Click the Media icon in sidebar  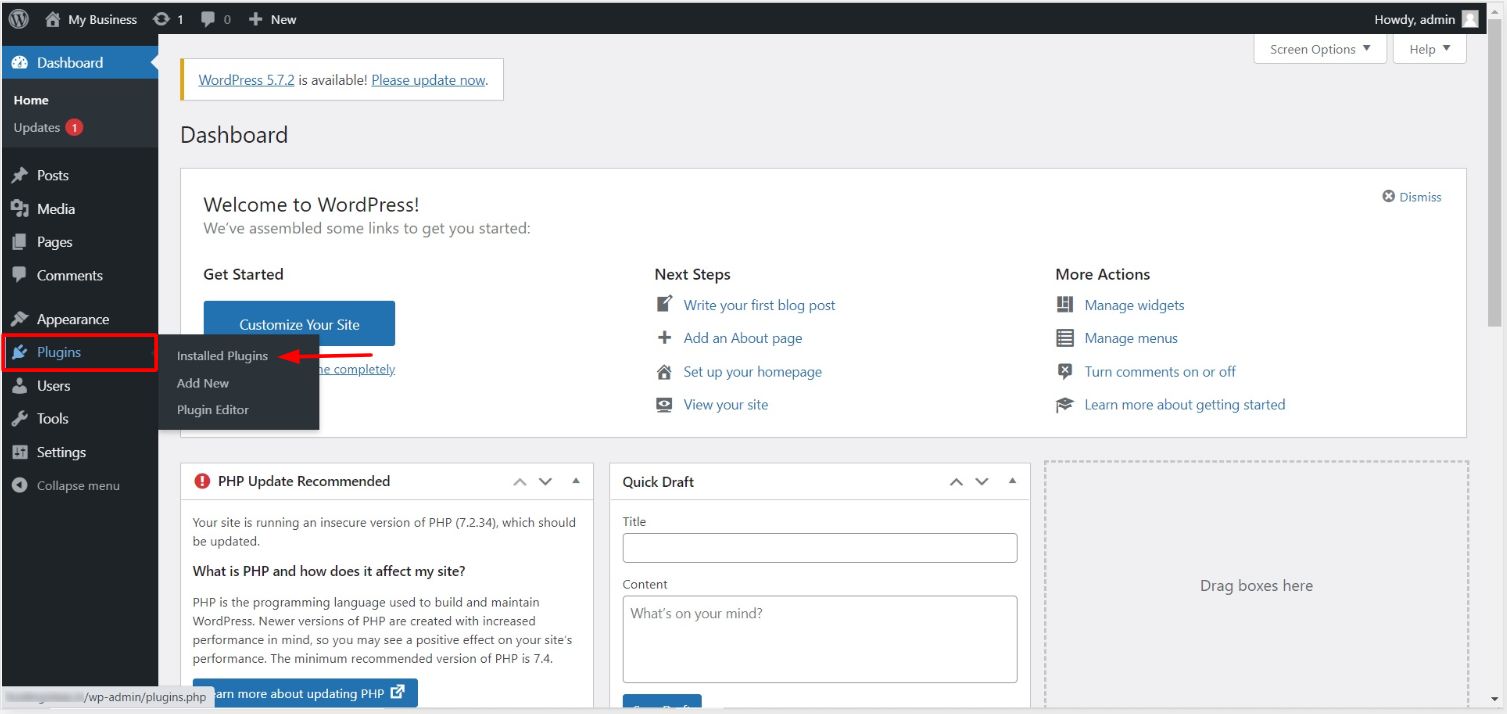pos(20,209)
